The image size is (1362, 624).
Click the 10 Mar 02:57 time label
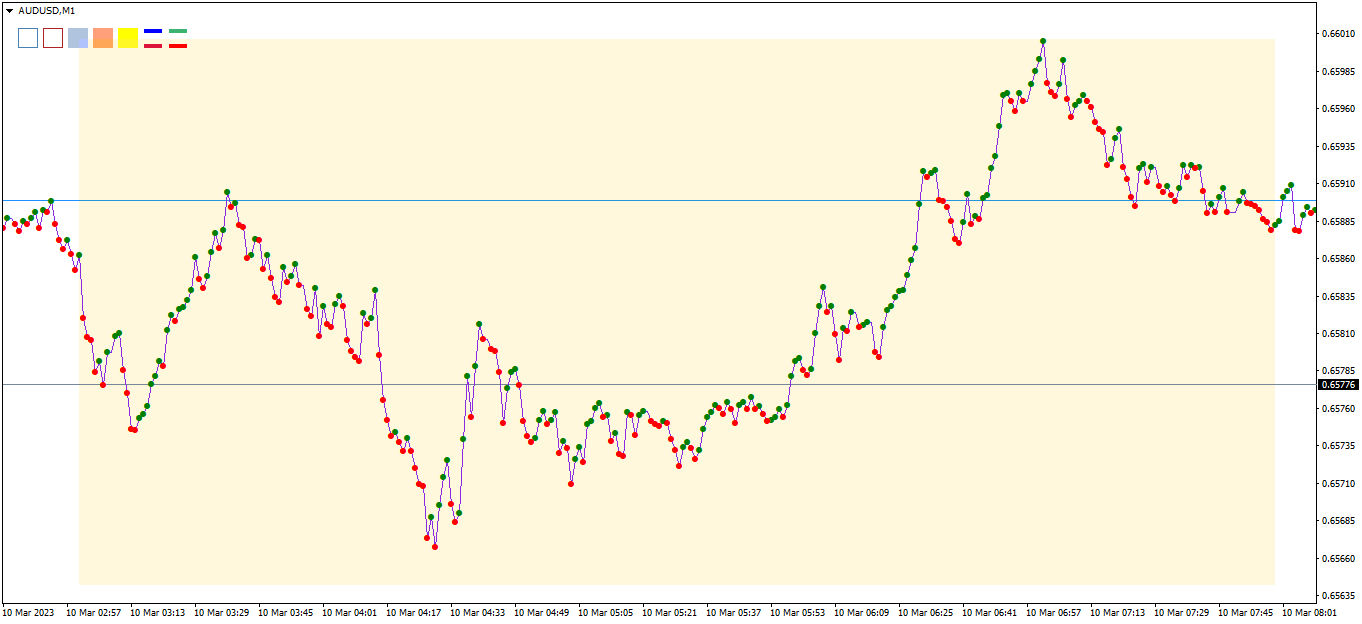click(x=94, y=612)
